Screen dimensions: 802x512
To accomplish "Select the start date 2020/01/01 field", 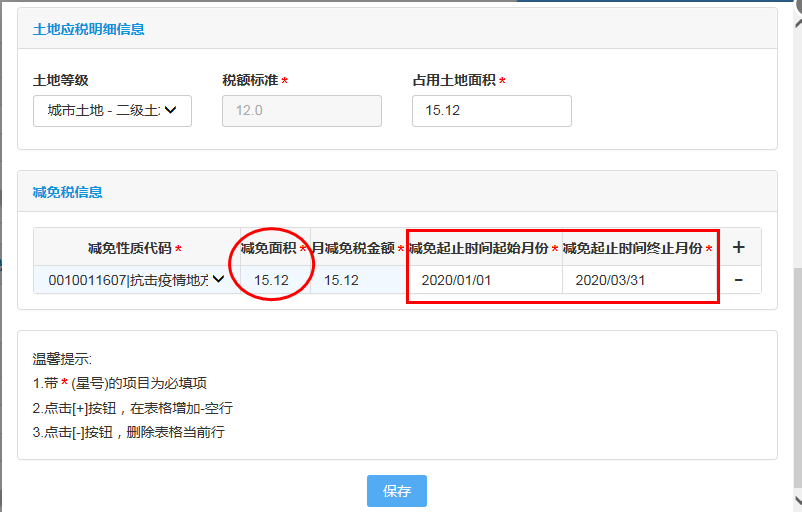I will click(485, 280).
